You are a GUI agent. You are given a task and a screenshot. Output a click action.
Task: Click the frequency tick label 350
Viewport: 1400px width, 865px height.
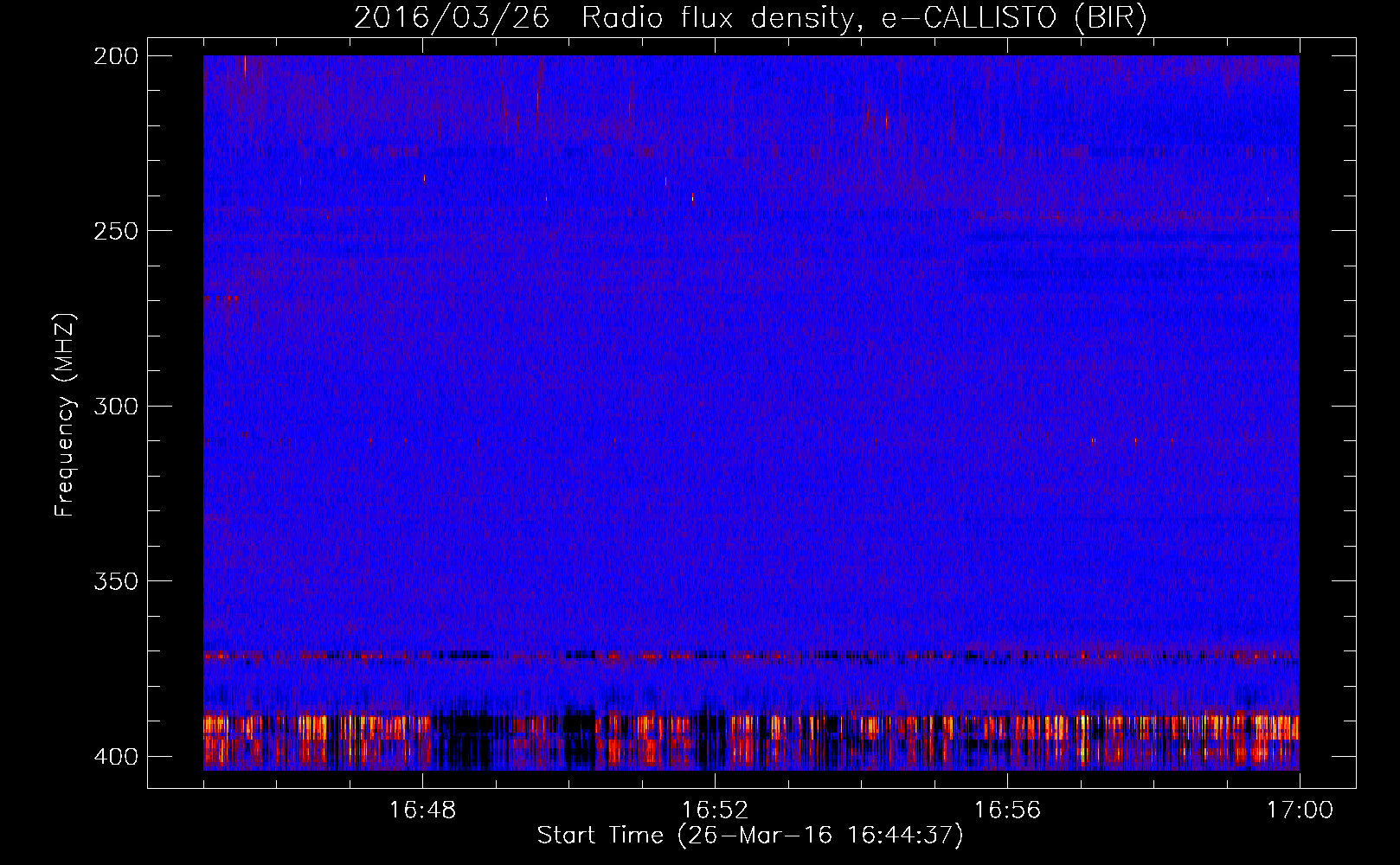tap(116, 581)
